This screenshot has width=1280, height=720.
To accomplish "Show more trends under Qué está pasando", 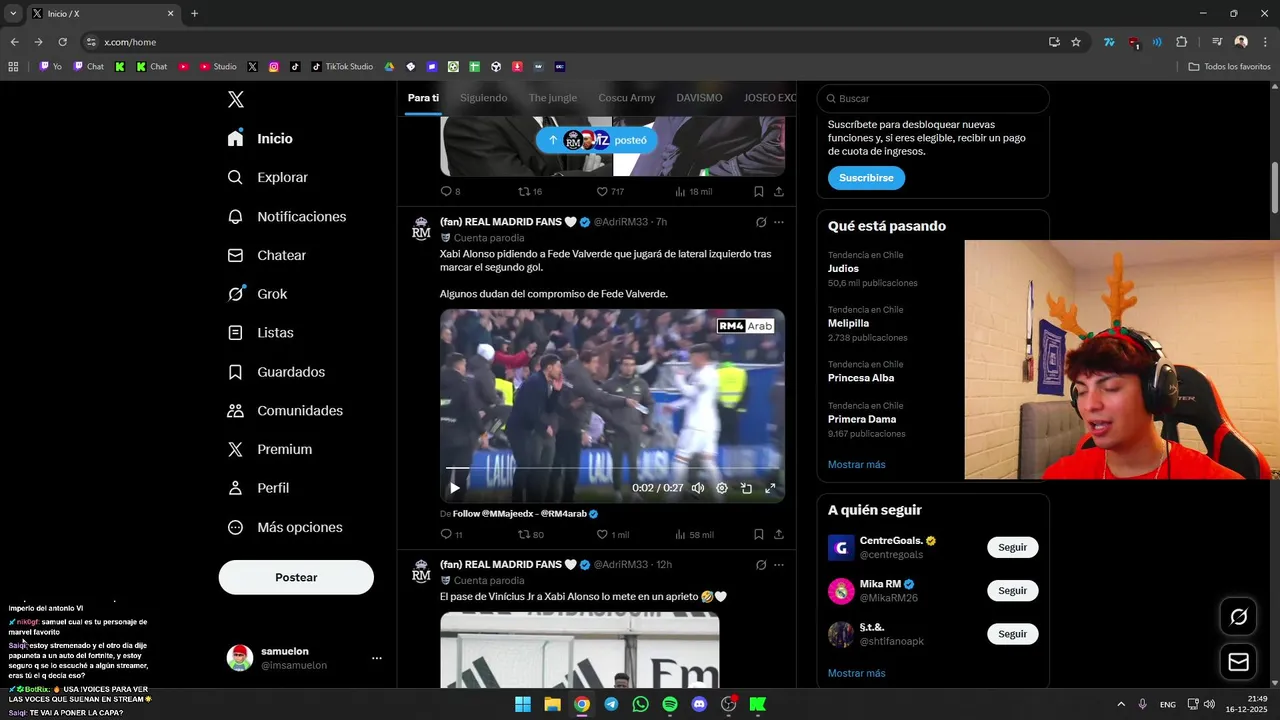I will pyautogui.click(x=856, y=465).
